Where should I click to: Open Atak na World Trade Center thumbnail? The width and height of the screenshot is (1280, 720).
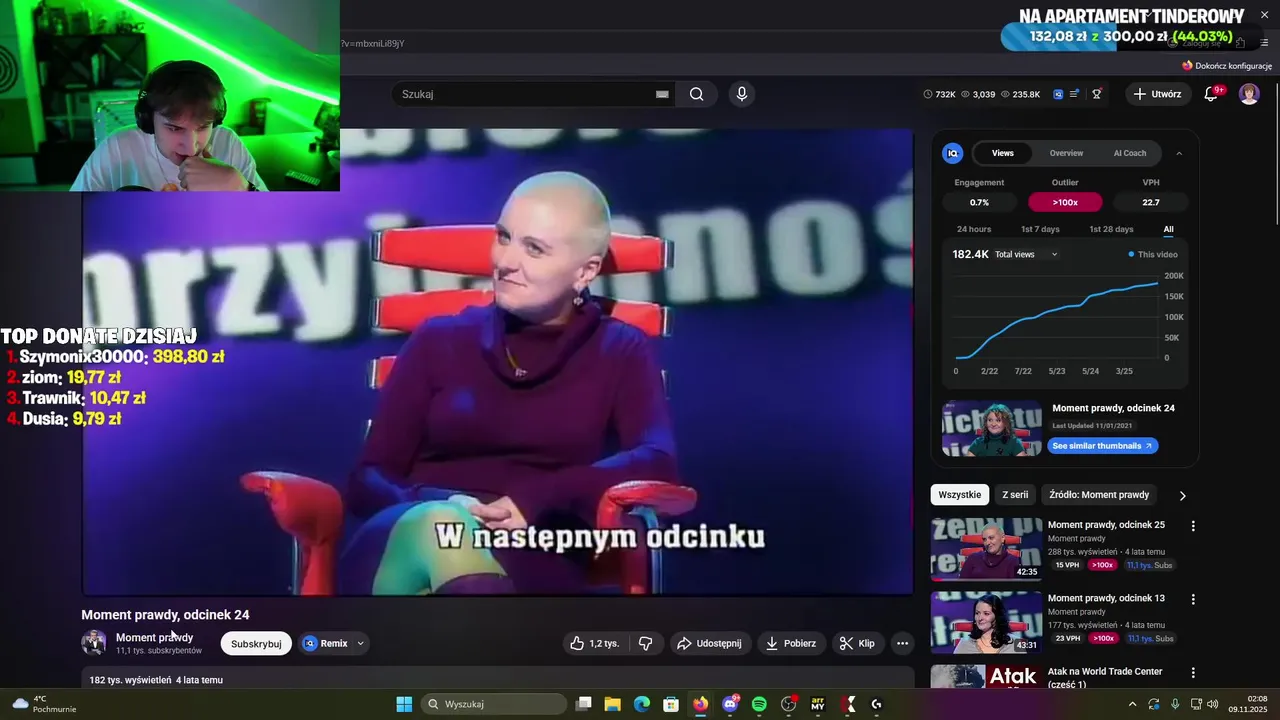986,677
